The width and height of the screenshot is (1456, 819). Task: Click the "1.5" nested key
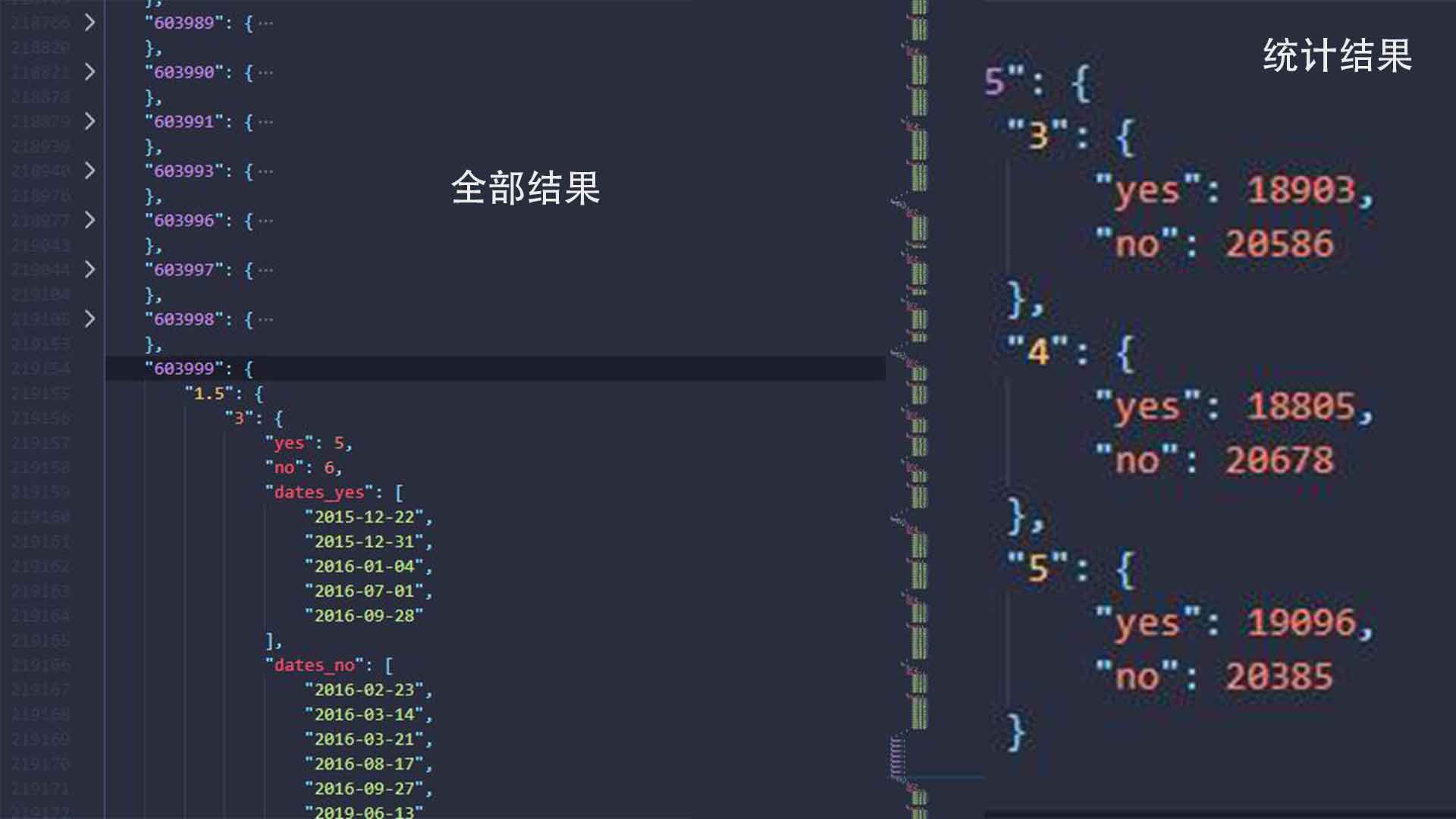click(209, 394)
